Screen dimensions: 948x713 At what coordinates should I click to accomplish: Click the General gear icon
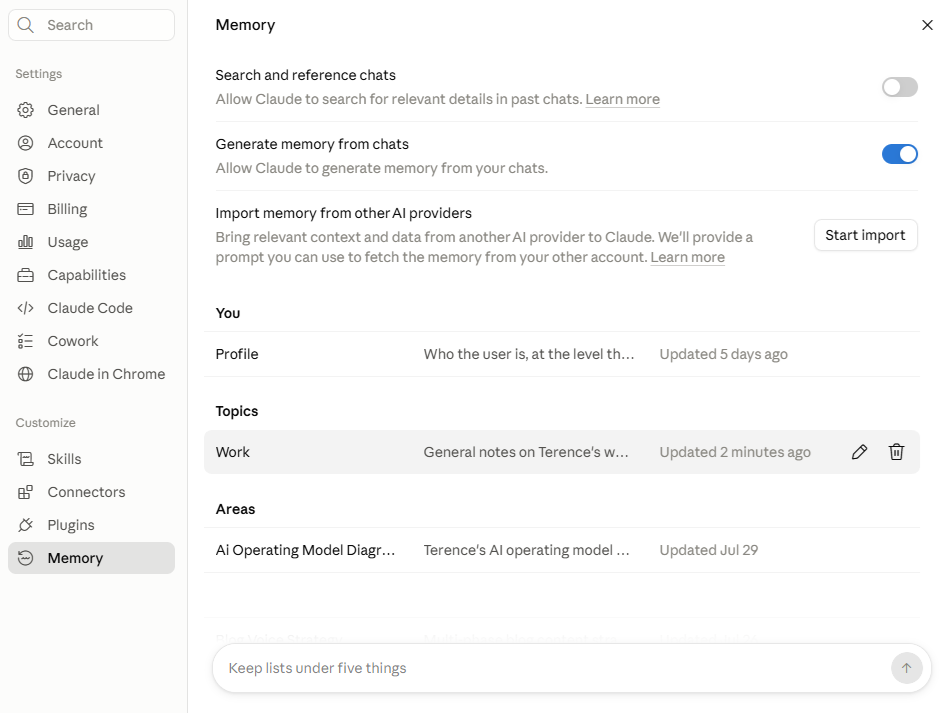[25, 110]
